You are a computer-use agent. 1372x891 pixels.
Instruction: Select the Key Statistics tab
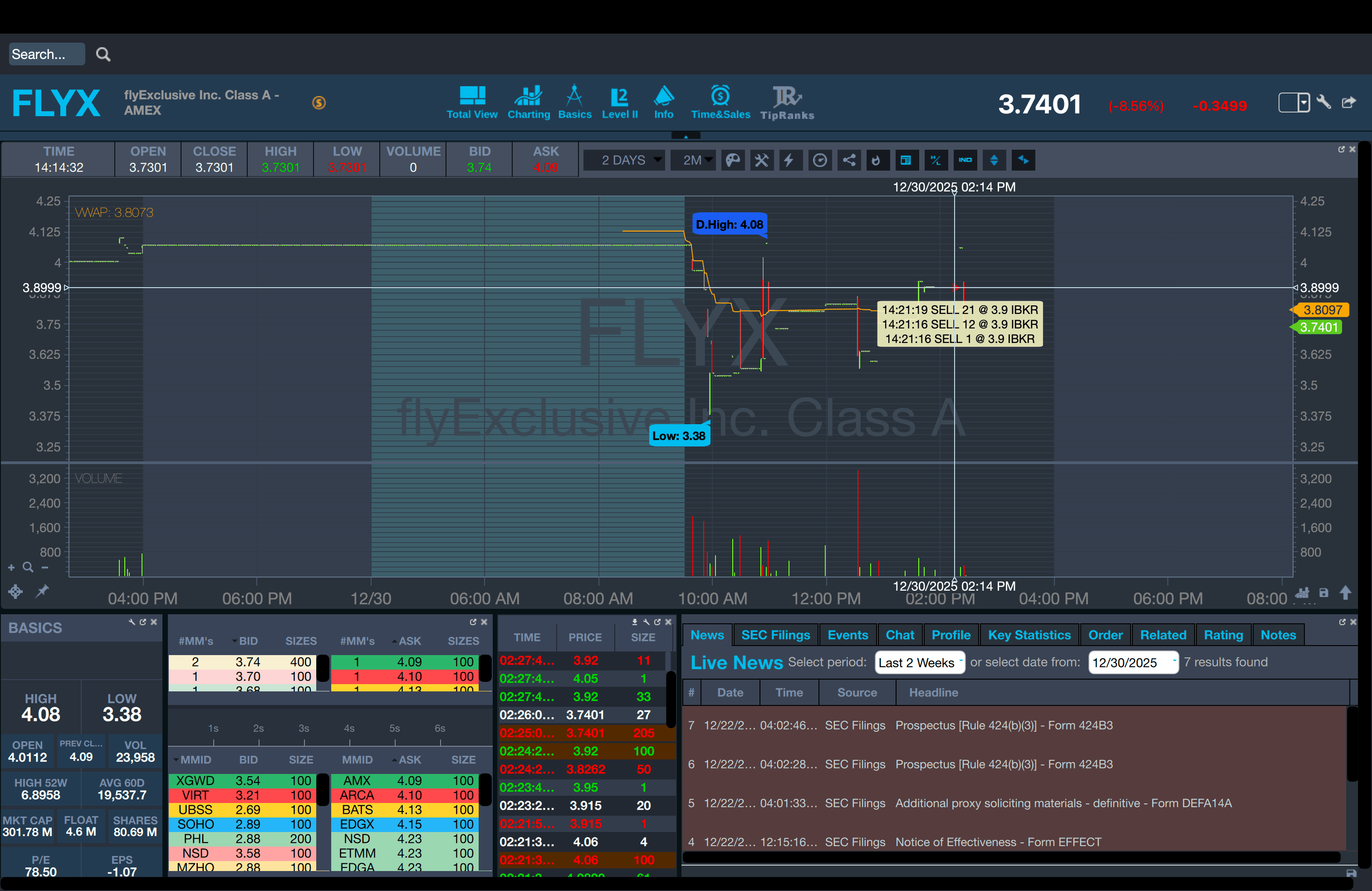pyautogui.click(x=1029, y=635)
